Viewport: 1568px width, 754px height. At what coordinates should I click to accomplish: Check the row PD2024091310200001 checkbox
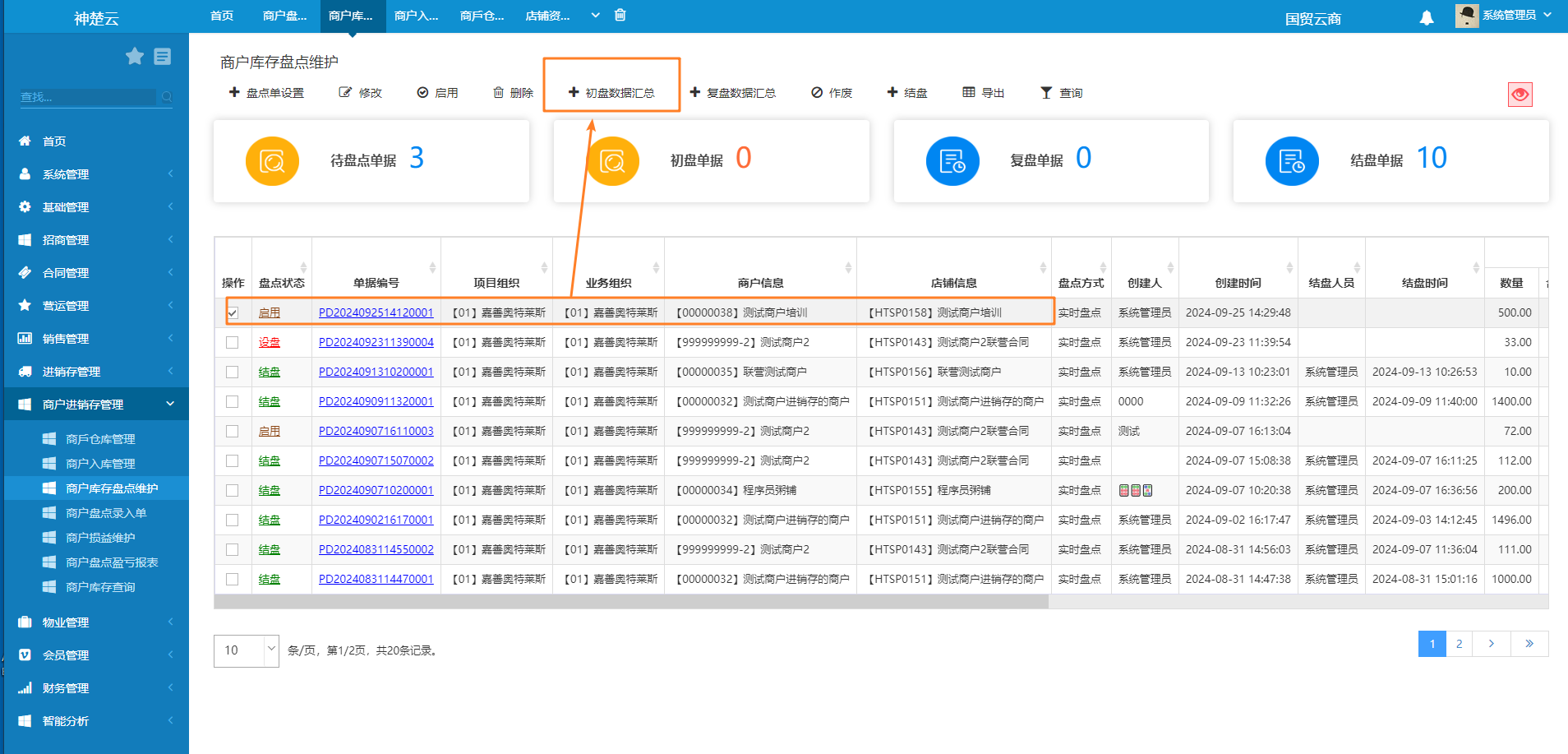click(233, 372)
